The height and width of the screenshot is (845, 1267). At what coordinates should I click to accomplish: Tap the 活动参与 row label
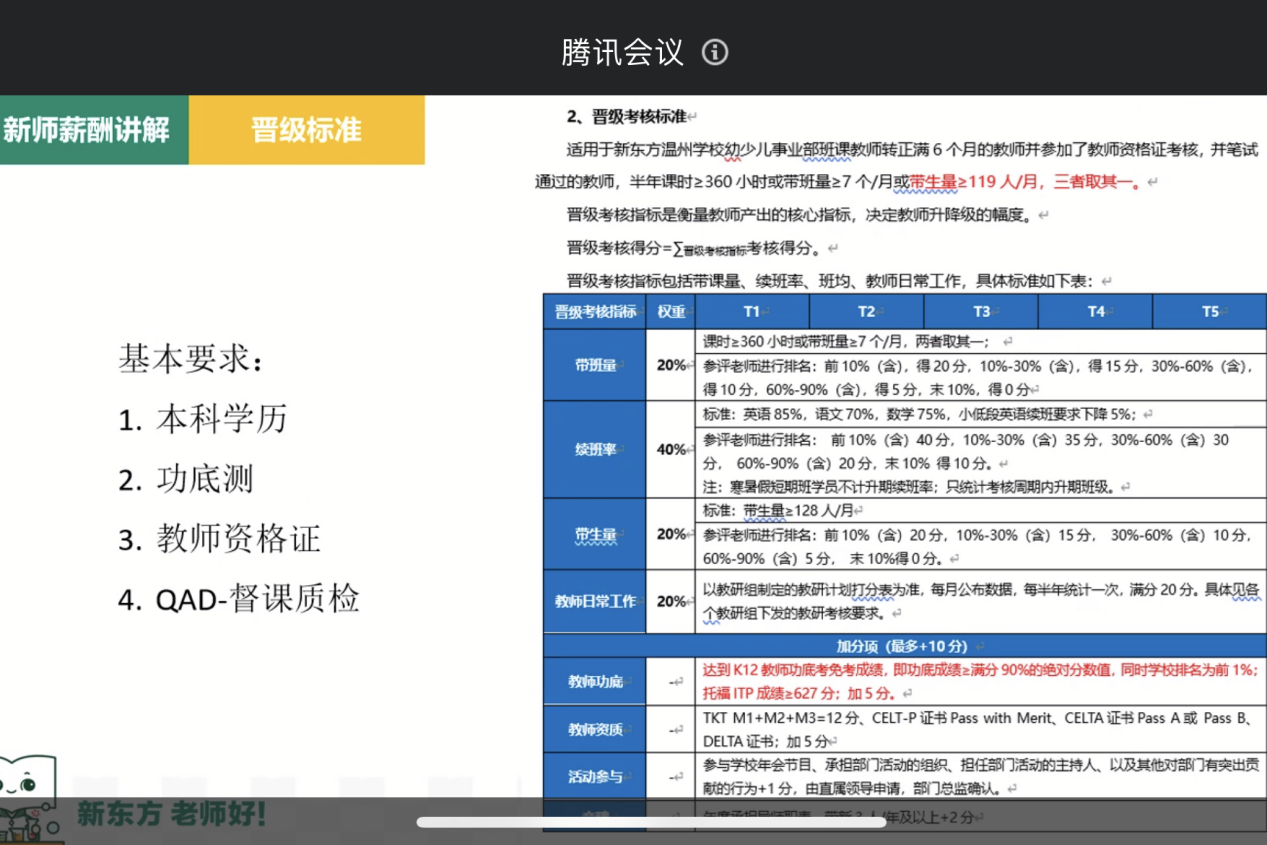(x=595, y=776)
